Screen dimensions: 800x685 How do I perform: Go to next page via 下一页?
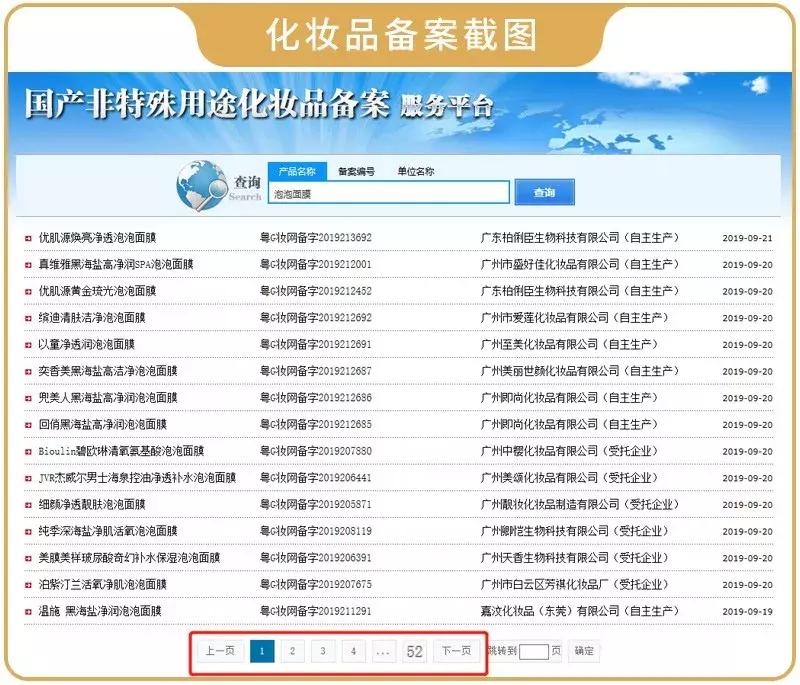coord(458,651)
